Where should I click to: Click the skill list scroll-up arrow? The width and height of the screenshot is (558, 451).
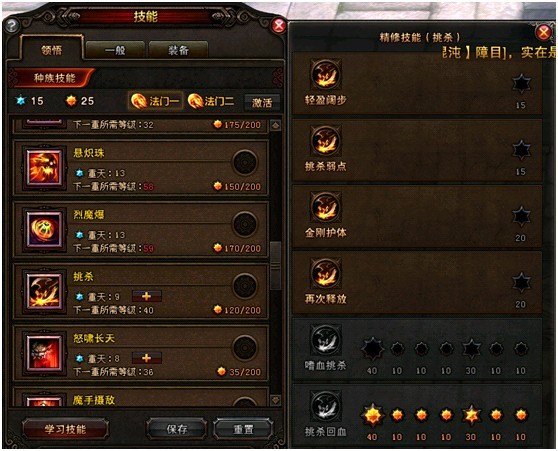pyautogui.click(x=275, y=125)
